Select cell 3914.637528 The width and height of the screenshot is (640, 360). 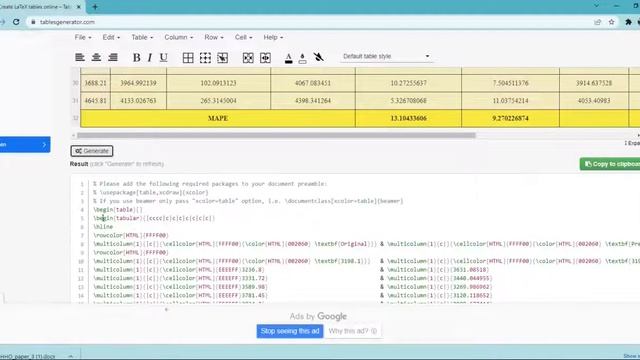[594, 83]
